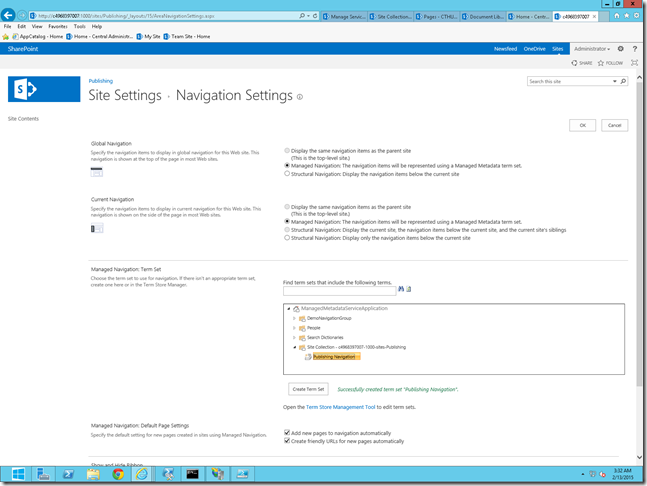Open the browser favorites star icon
Image resolution: width=647 pixels, height=486 pixels.
626,15
